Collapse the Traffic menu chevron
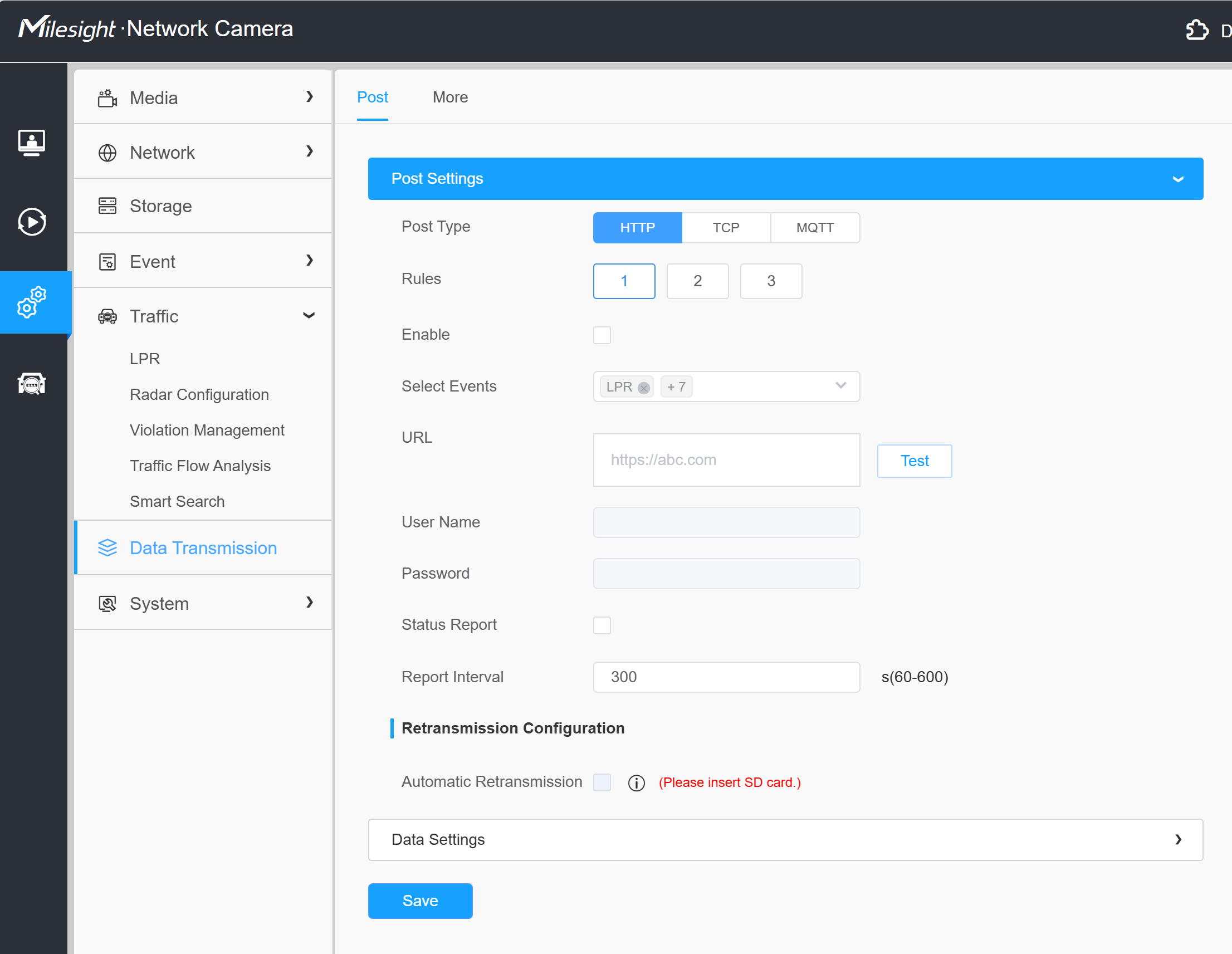This screenshot has height=954, width=1232. (x=309, y=315)
